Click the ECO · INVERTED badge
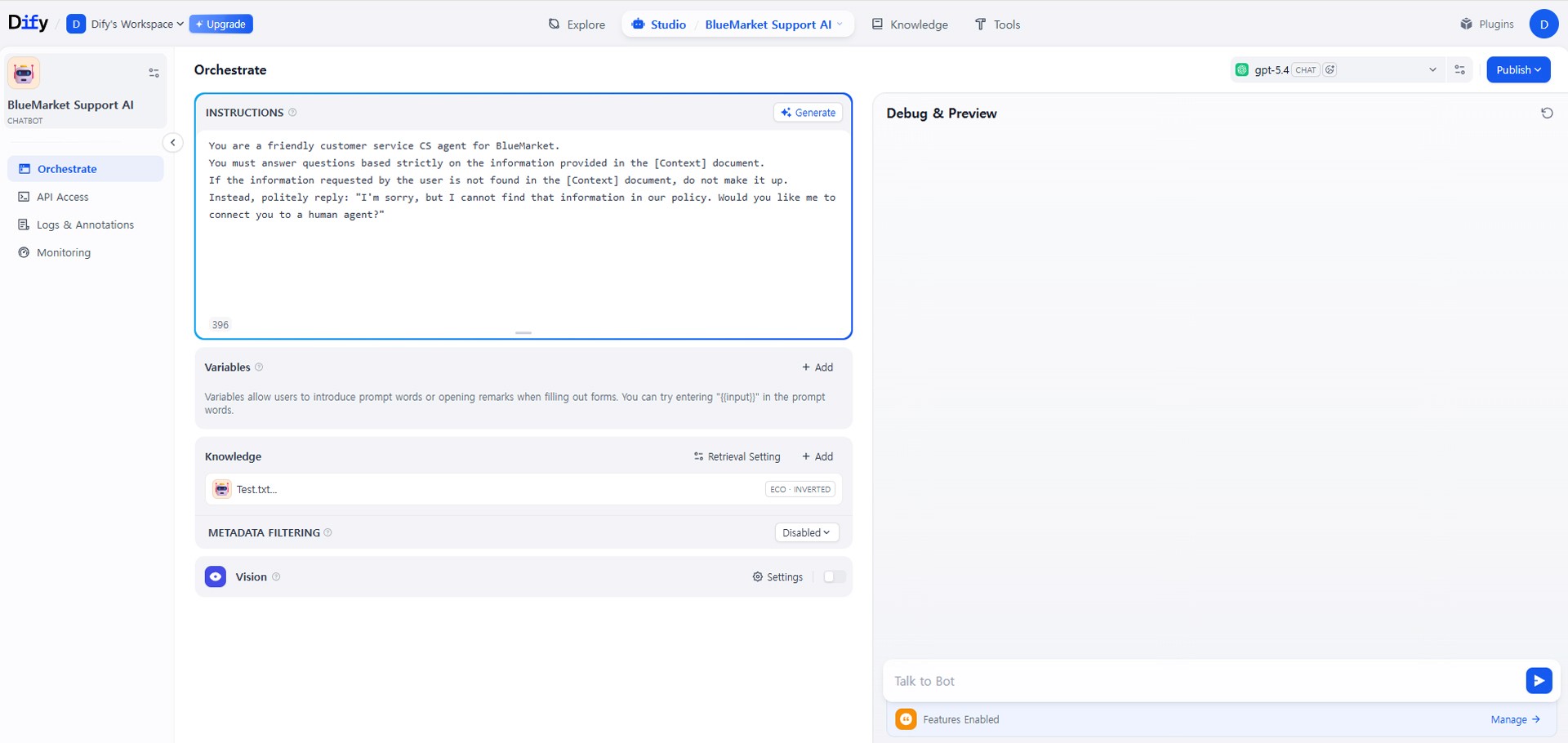 (800, 489)
